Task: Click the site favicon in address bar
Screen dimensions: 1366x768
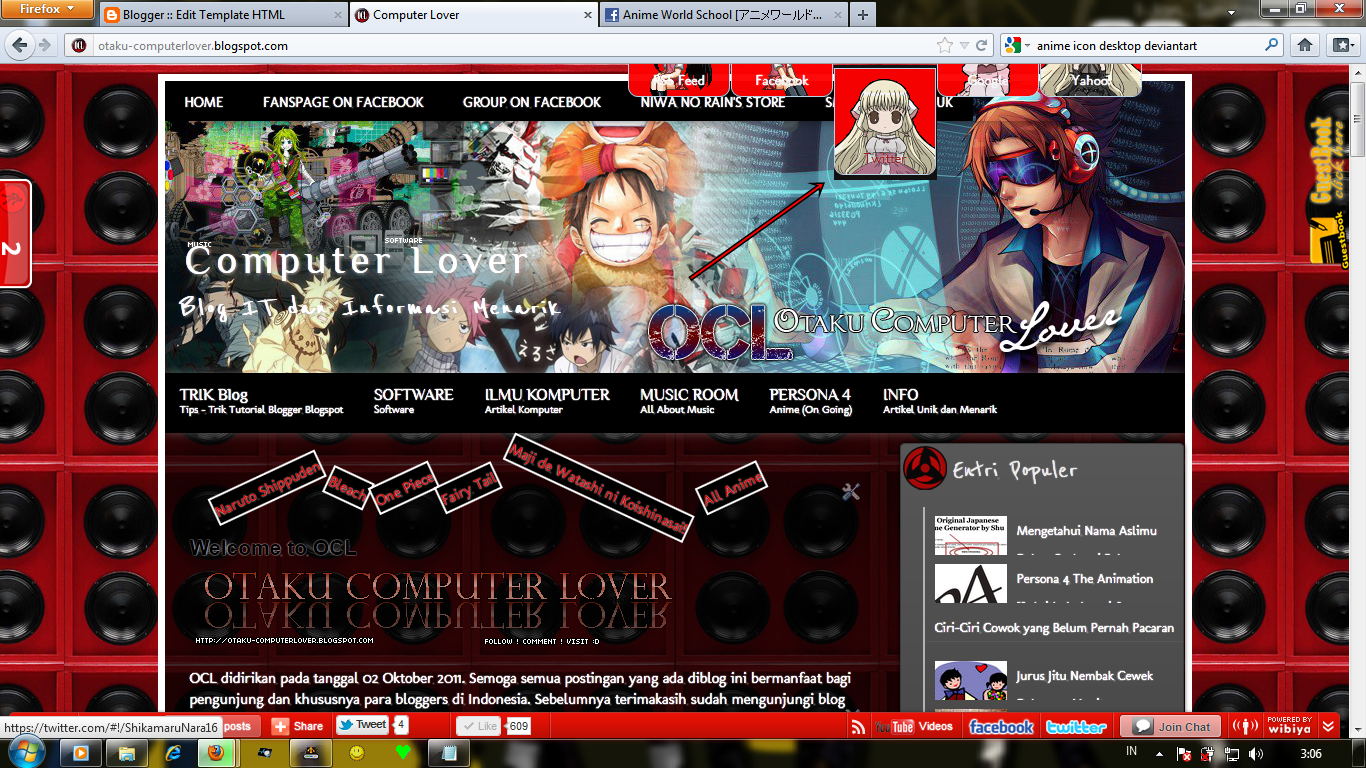Action: coord(79,45)
